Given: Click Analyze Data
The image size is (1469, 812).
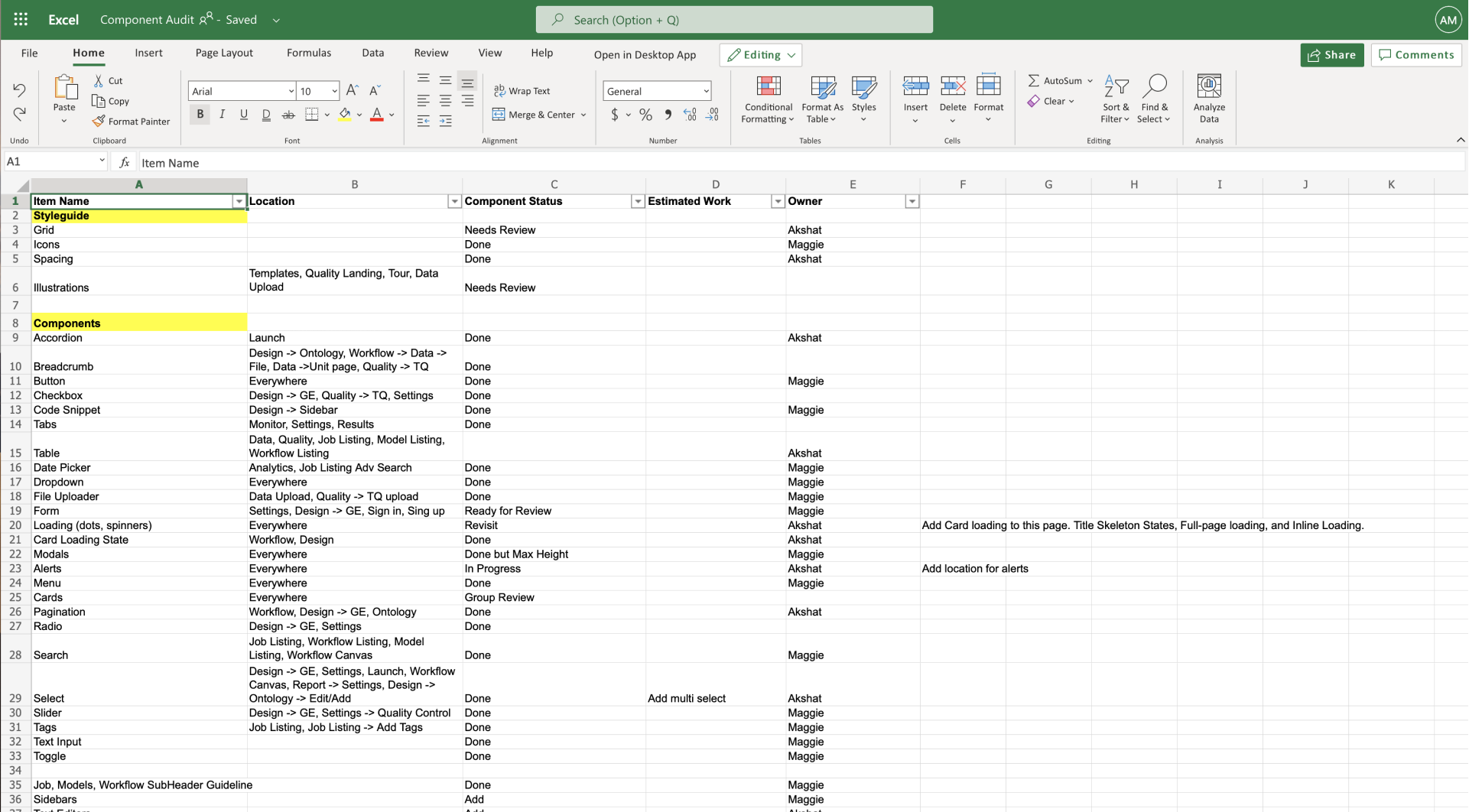Looking at the screenshot, I should [x=1209, y=99].
